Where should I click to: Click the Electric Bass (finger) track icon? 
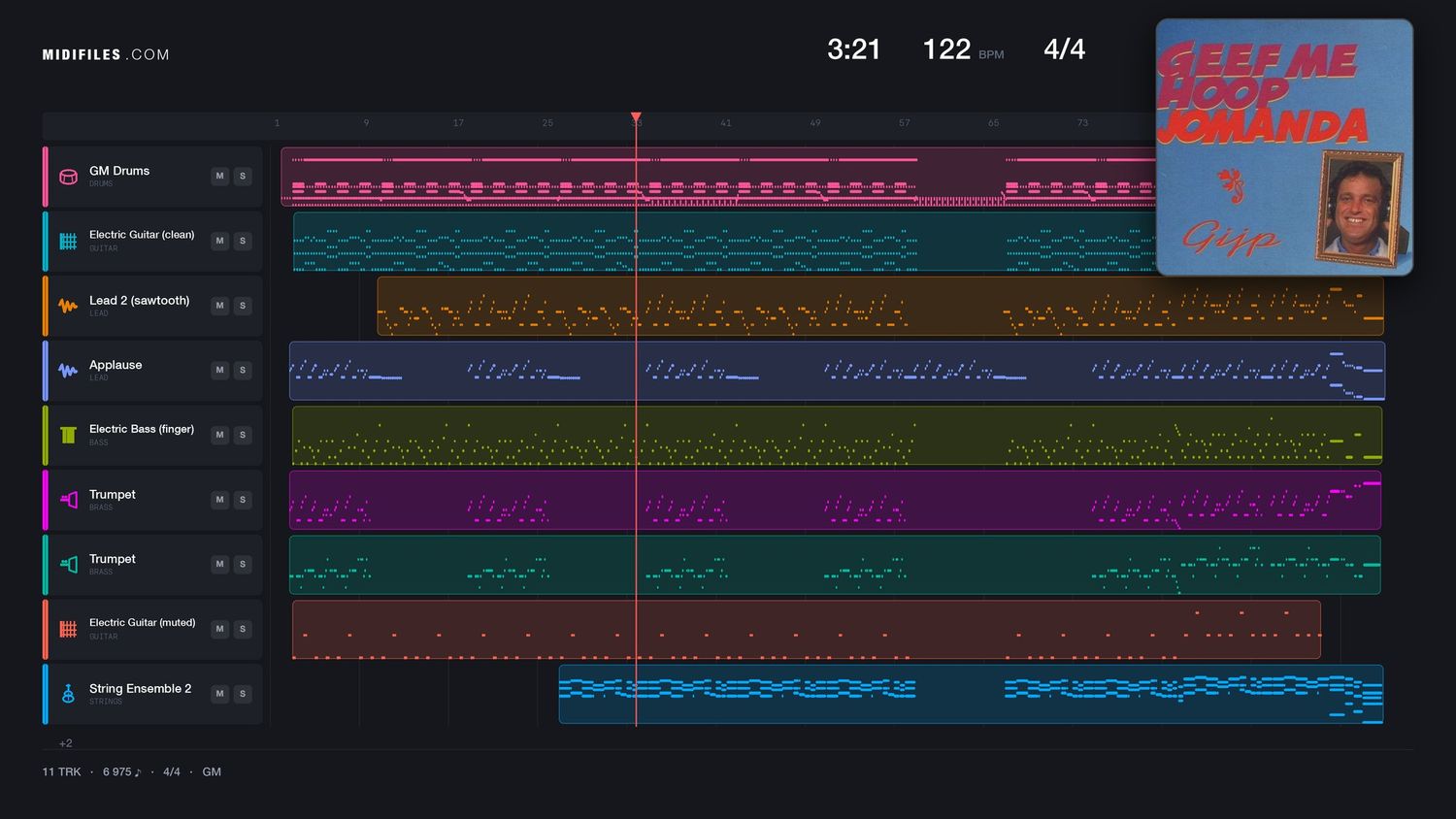(x=68, y=435)
